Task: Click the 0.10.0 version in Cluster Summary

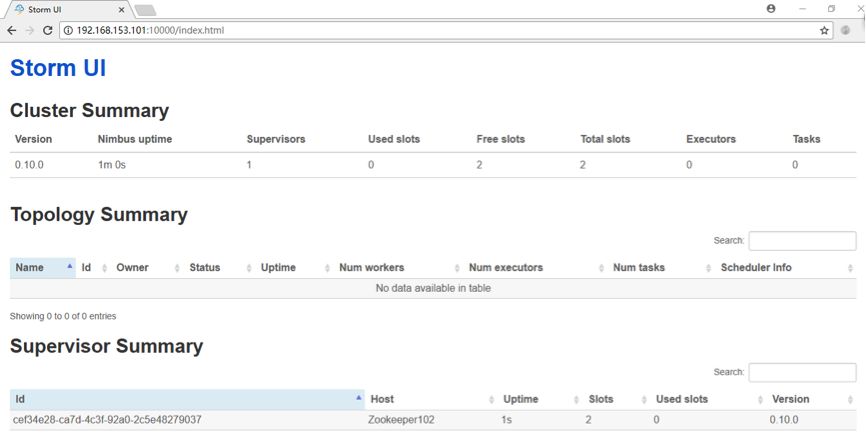Action: tap(29, 165)
